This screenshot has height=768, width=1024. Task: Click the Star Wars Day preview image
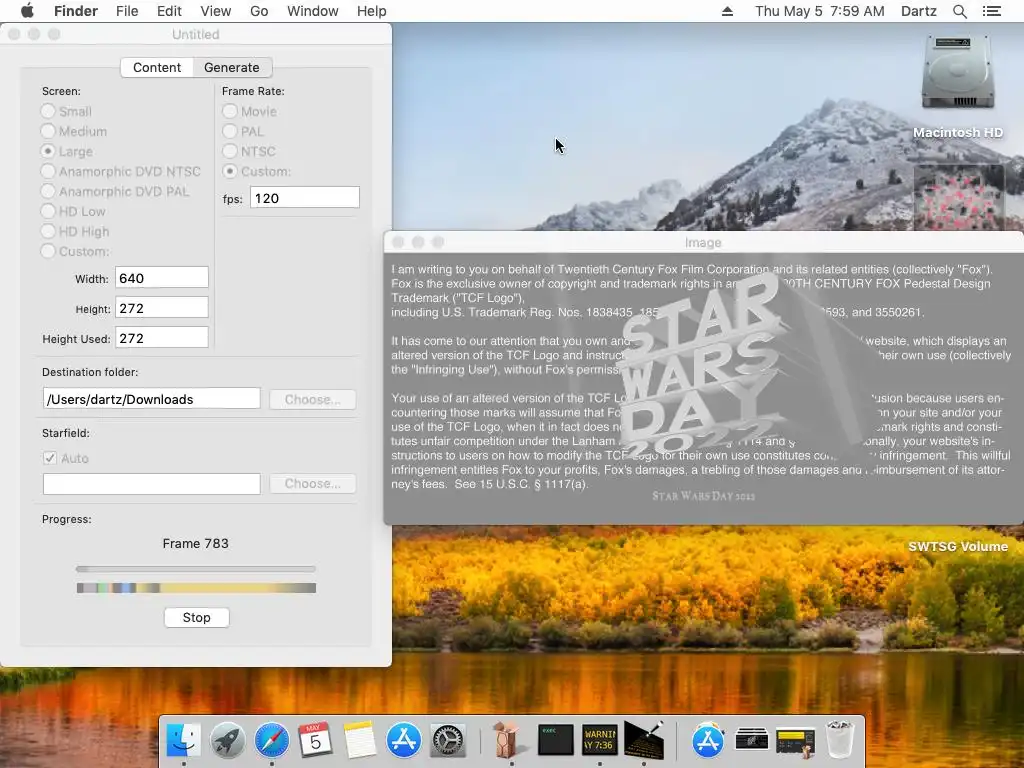click(703, 389)
